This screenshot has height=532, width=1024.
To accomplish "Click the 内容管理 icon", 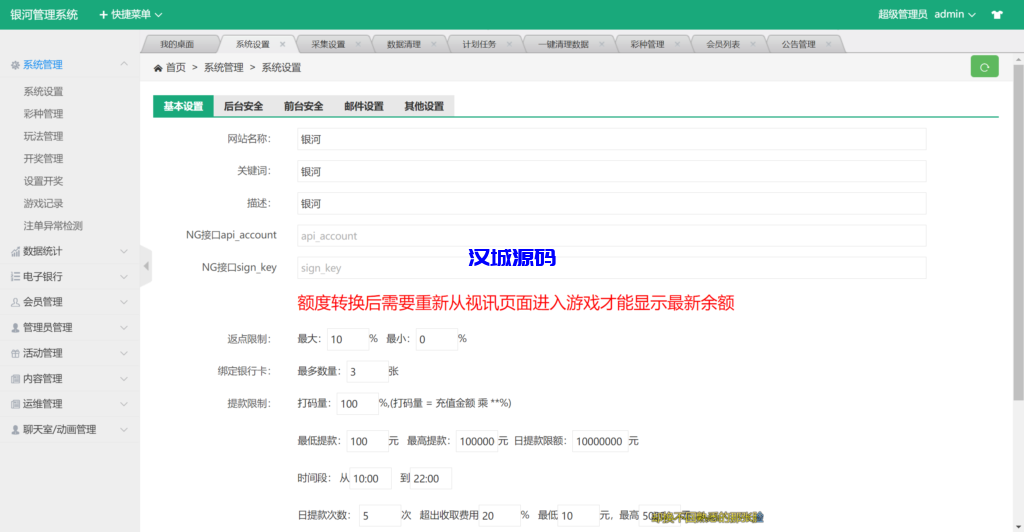I will coord(15,379).
